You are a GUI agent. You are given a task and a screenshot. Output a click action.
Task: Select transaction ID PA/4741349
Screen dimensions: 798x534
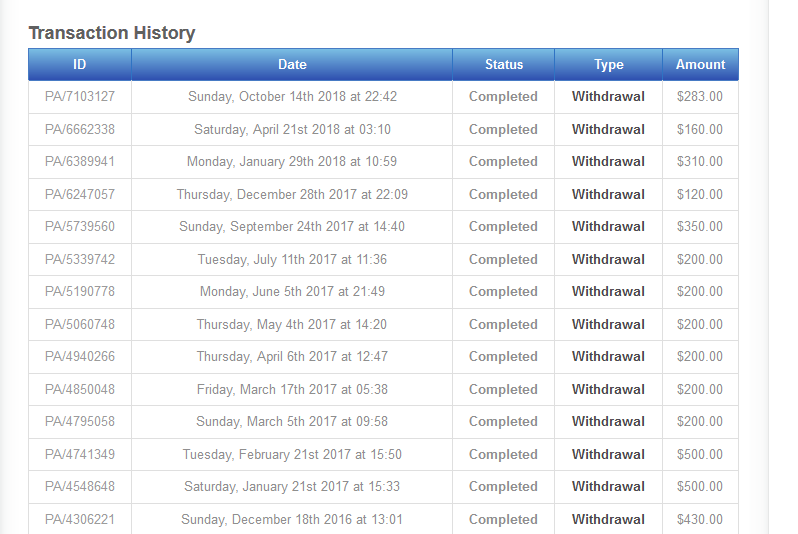pyautogui.click(x=80, y=454)
